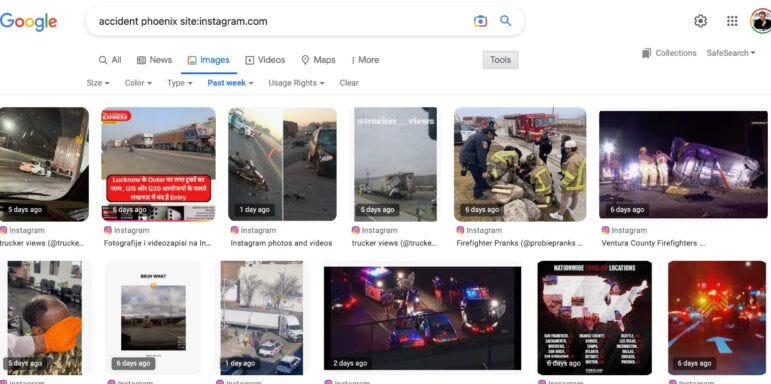Clear the applied filters
This screenshot has height=384, width=771.
click(x=349, y=83)
